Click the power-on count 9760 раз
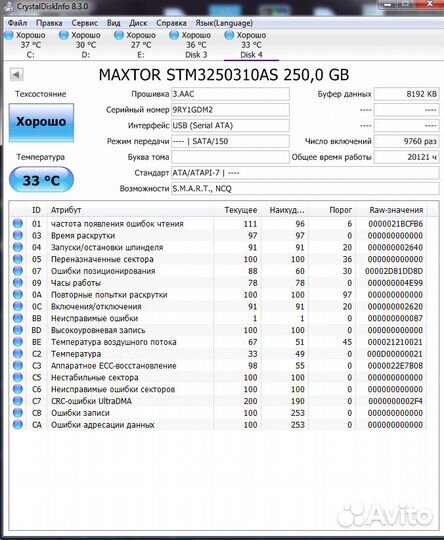This screenshot has height=540, width=444. click(406, 141)
